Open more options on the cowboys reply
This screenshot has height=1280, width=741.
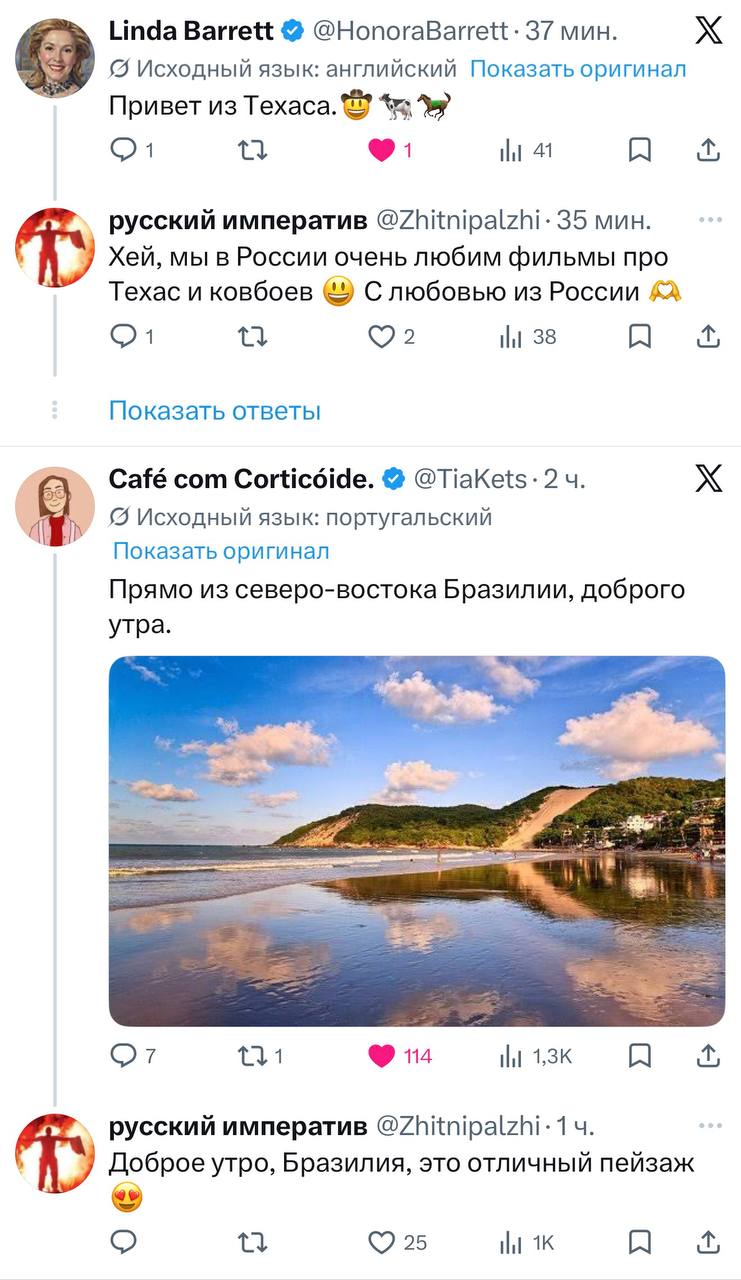710,220
